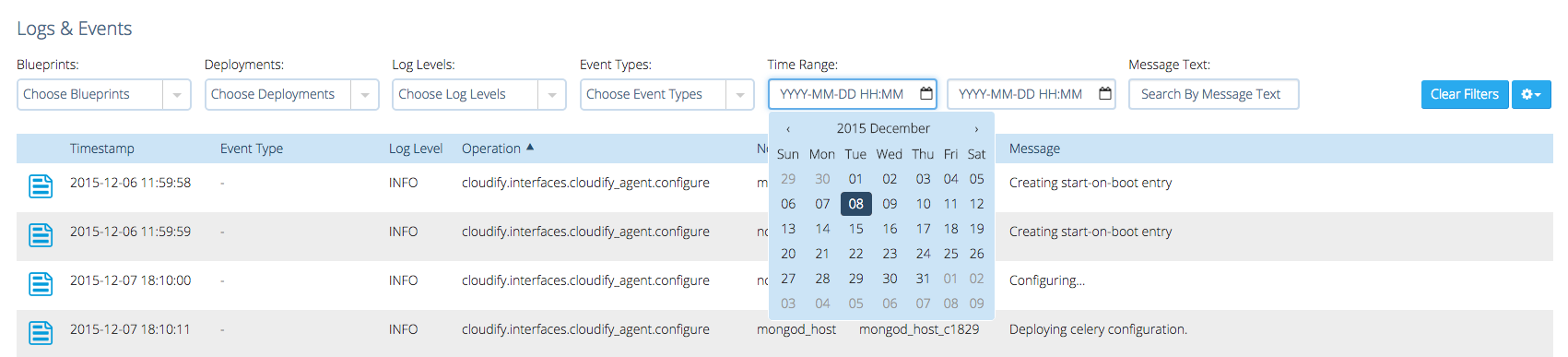Open log details for 11:59:59 entry
Viewport: 1568px width, 357px height.
pos(41,235)
